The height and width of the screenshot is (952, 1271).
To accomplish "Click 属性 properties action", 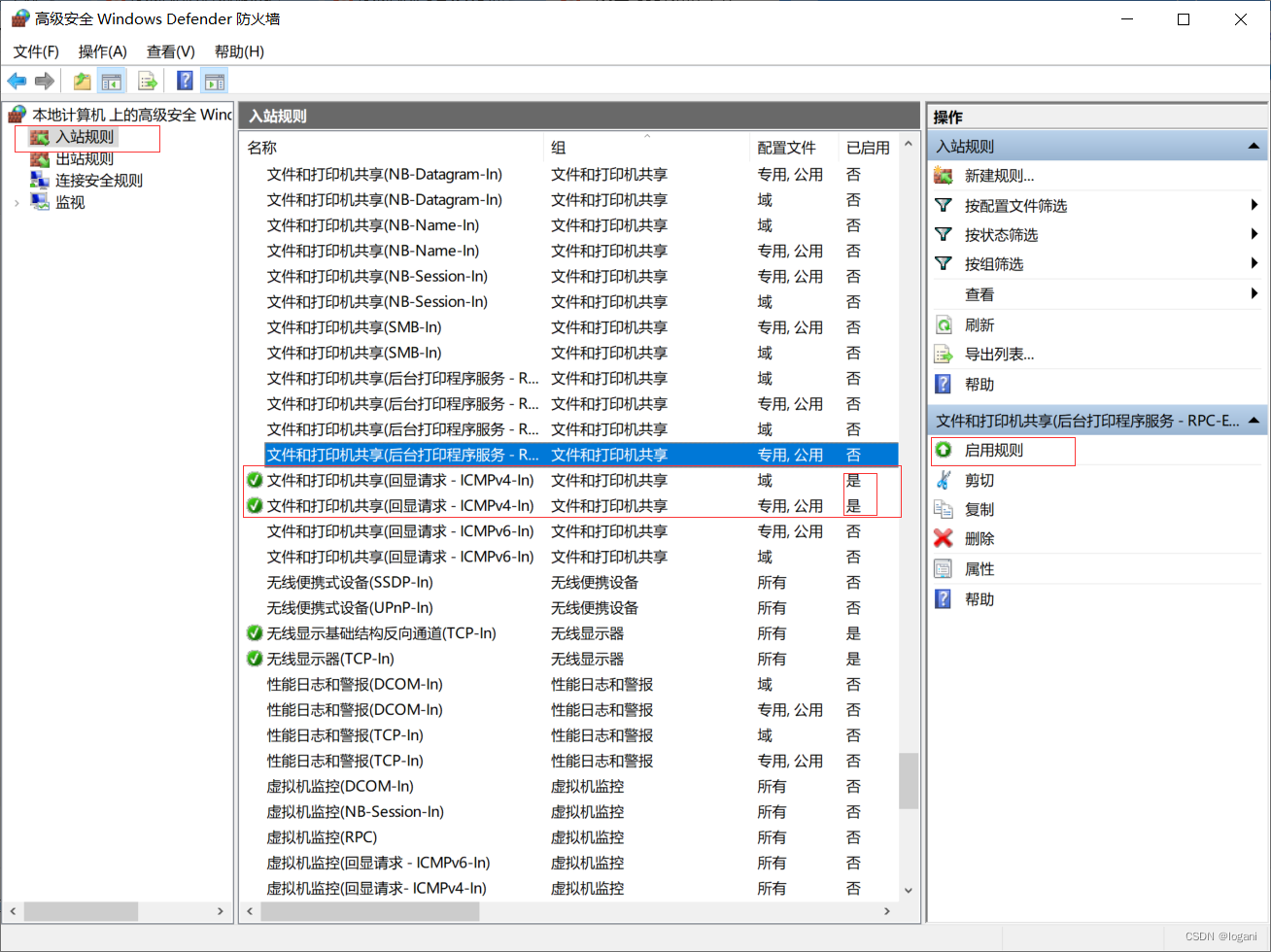I will [979, 568].
